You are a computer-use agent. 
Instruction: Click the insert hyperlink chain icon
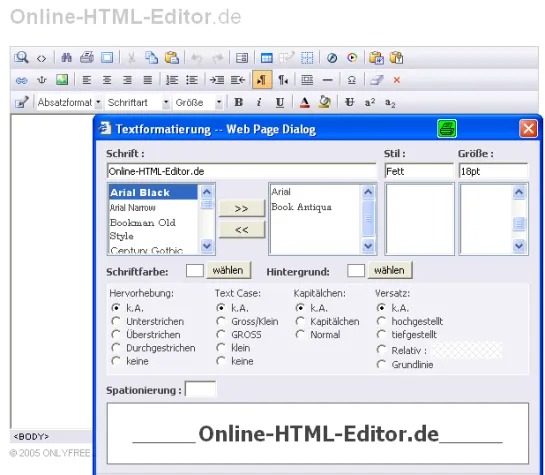click(21, 81)
